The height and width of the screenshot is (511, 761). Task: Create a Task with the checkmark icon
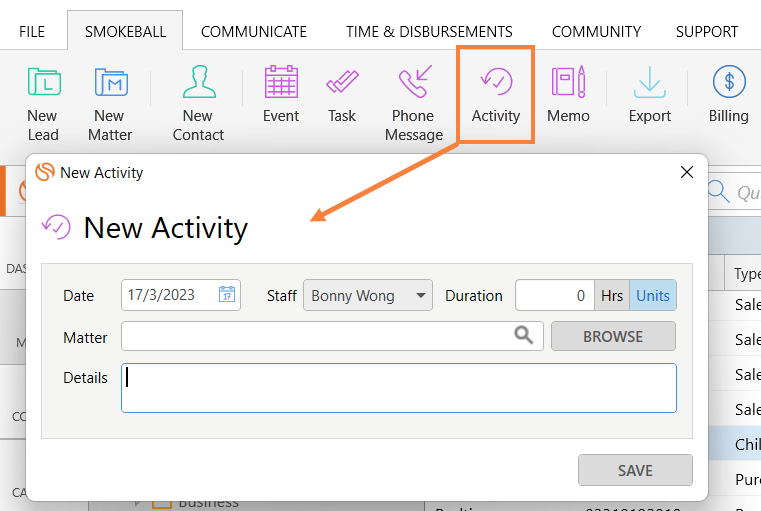pyautogui.click(x=342, y=82)
